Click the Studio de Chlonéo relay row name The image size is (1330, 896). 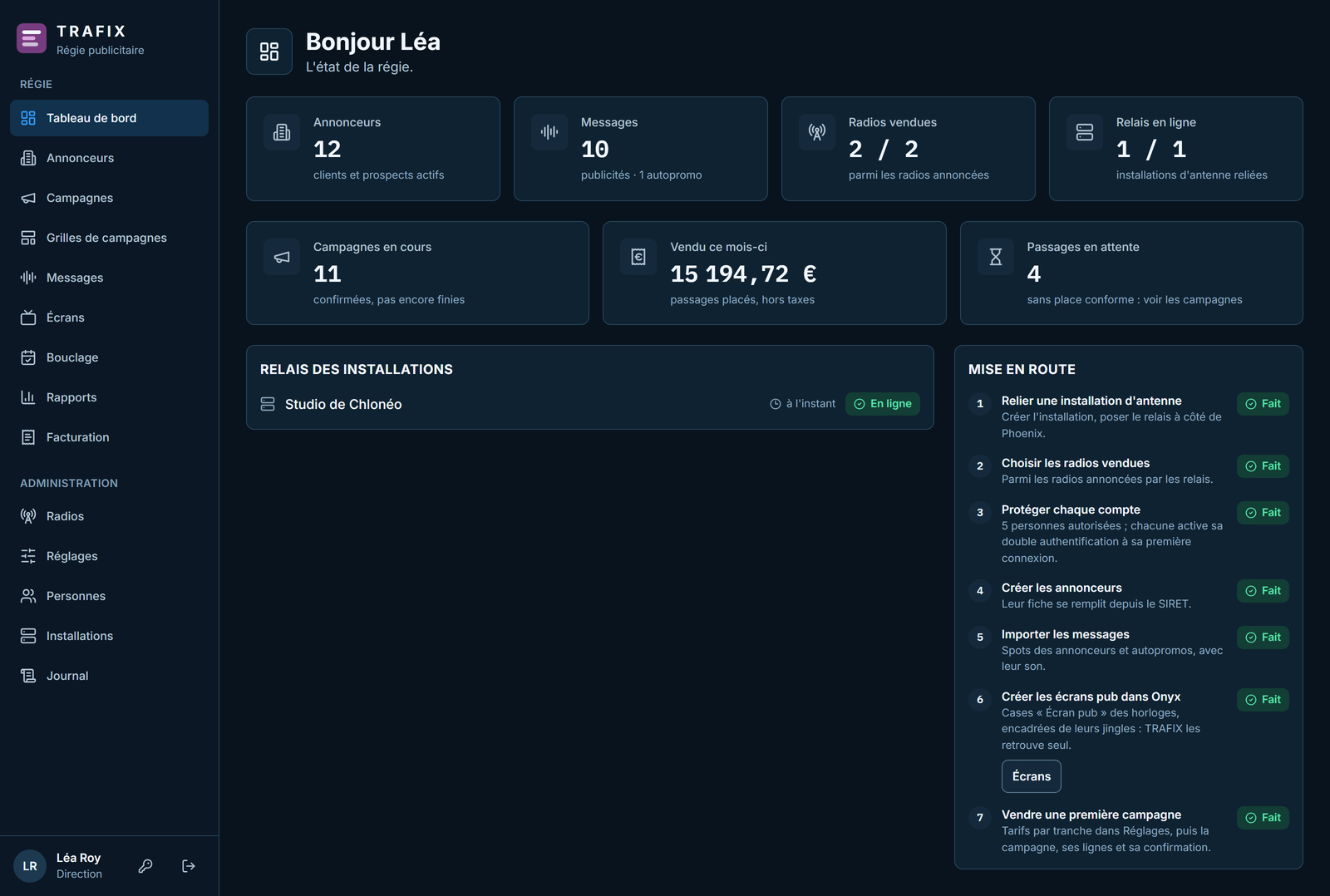coord(343,404)
